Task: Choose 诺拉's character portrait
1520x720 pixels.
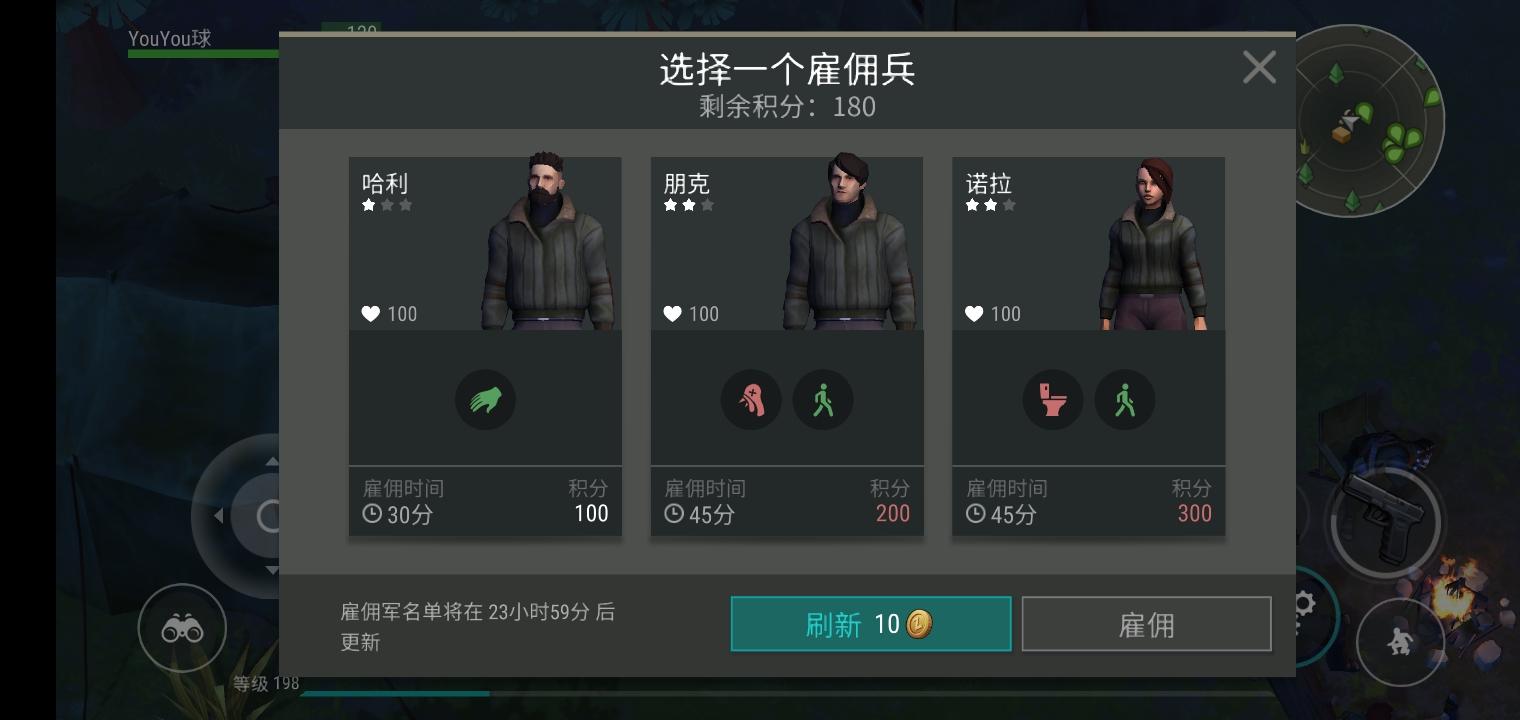Action: pos(1160,243)
